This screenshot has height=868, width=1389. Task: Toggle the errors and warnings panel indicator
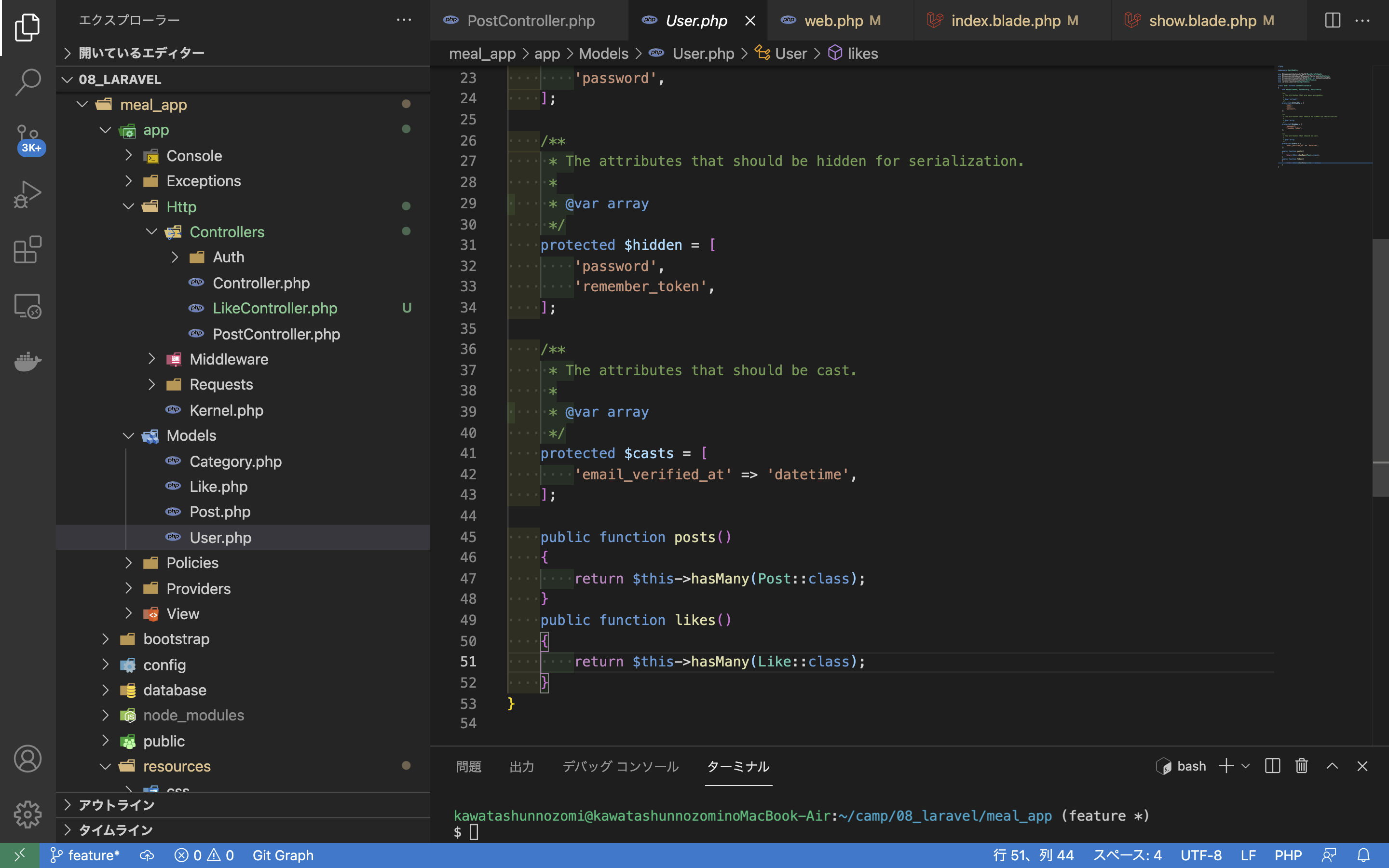tap(204, 855)
